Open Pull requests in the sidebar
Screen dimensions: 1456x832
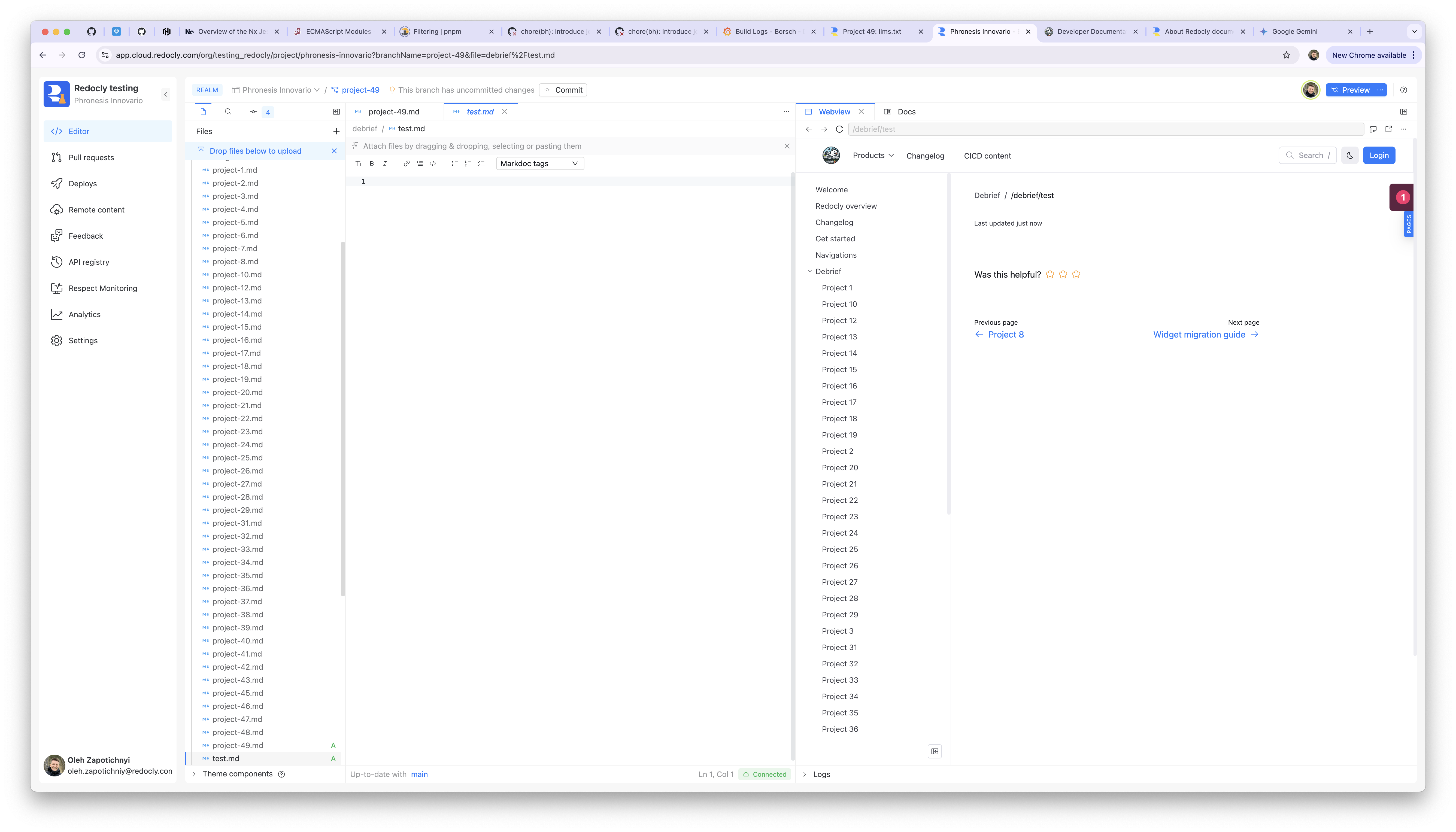pyautogui.click(x=108, y=158)
